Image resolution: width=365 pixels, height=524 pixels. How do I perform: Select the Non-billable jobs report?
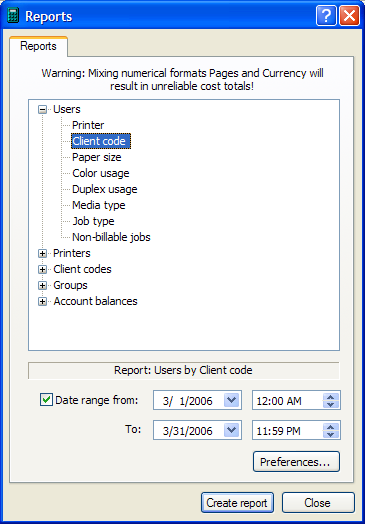pyautogui.click(x=111, y=237)
